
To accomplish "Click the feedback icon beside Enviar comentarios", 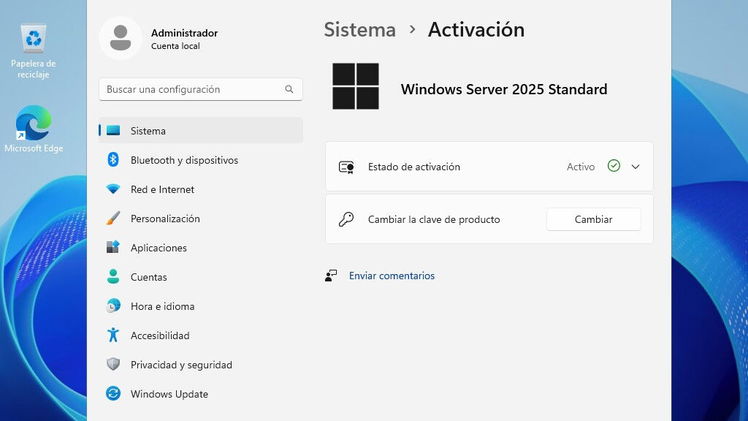I will [x=331, y=276].
